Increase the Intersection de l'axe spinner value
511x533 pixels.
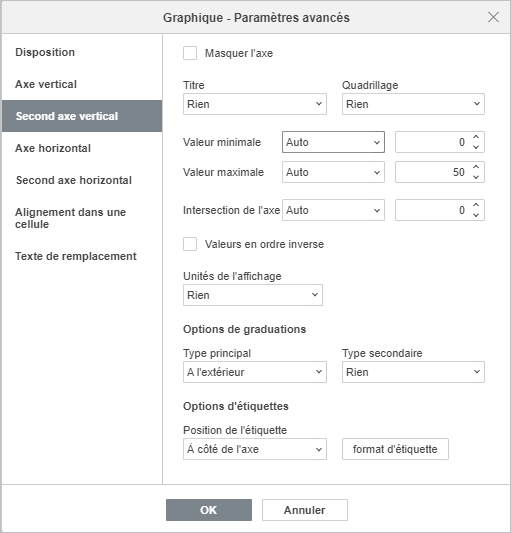[x=476, y=205]
